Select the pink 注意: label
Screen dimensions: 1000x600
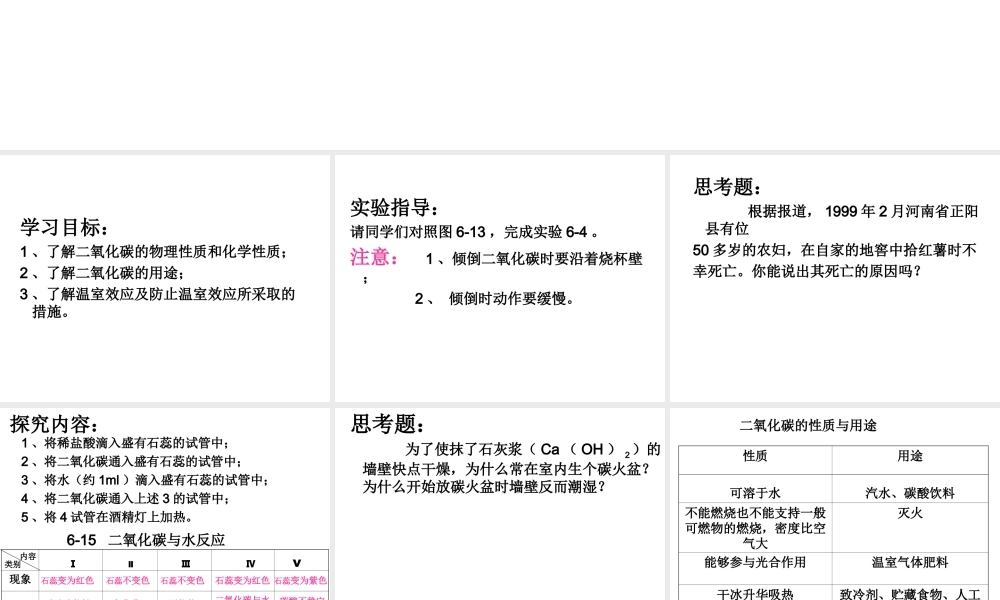375,257
